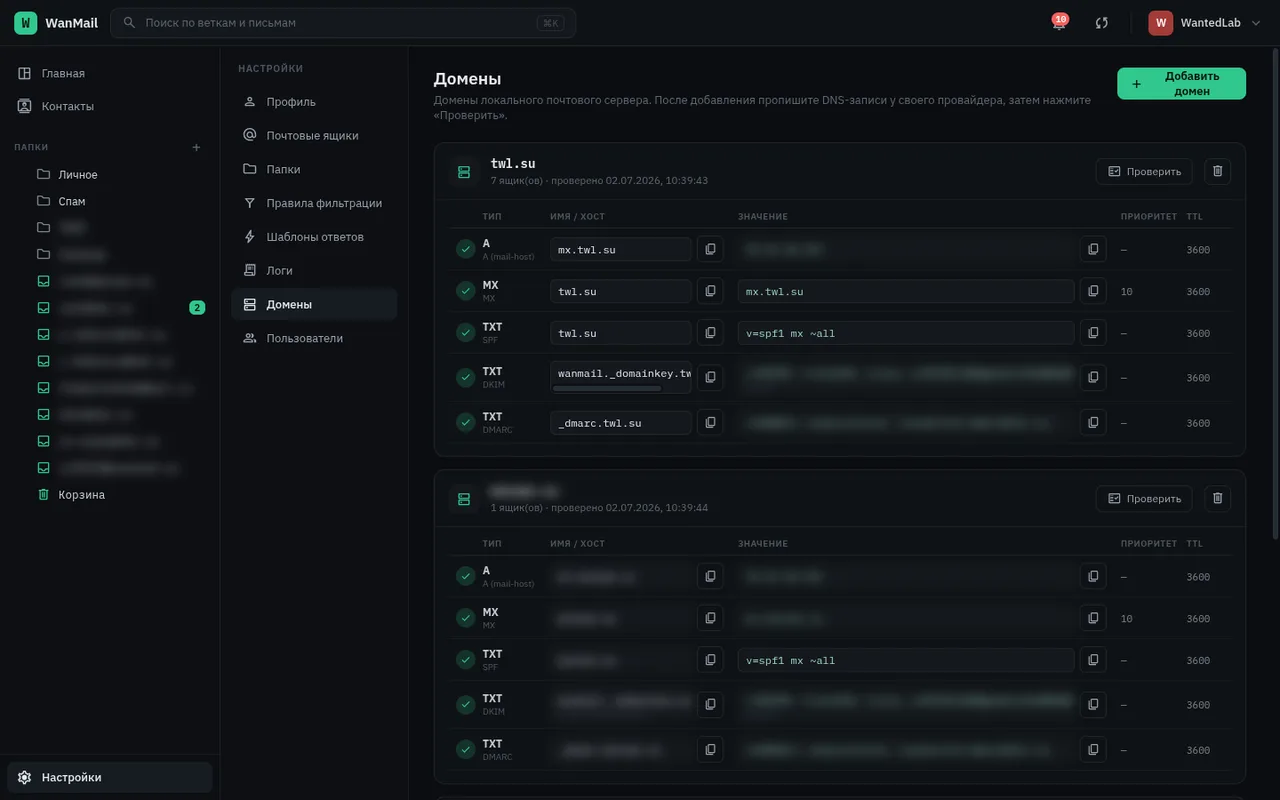1280x800 pixels.
Task: Copy twl.su A record IP value
Action: click(1093, 249)
